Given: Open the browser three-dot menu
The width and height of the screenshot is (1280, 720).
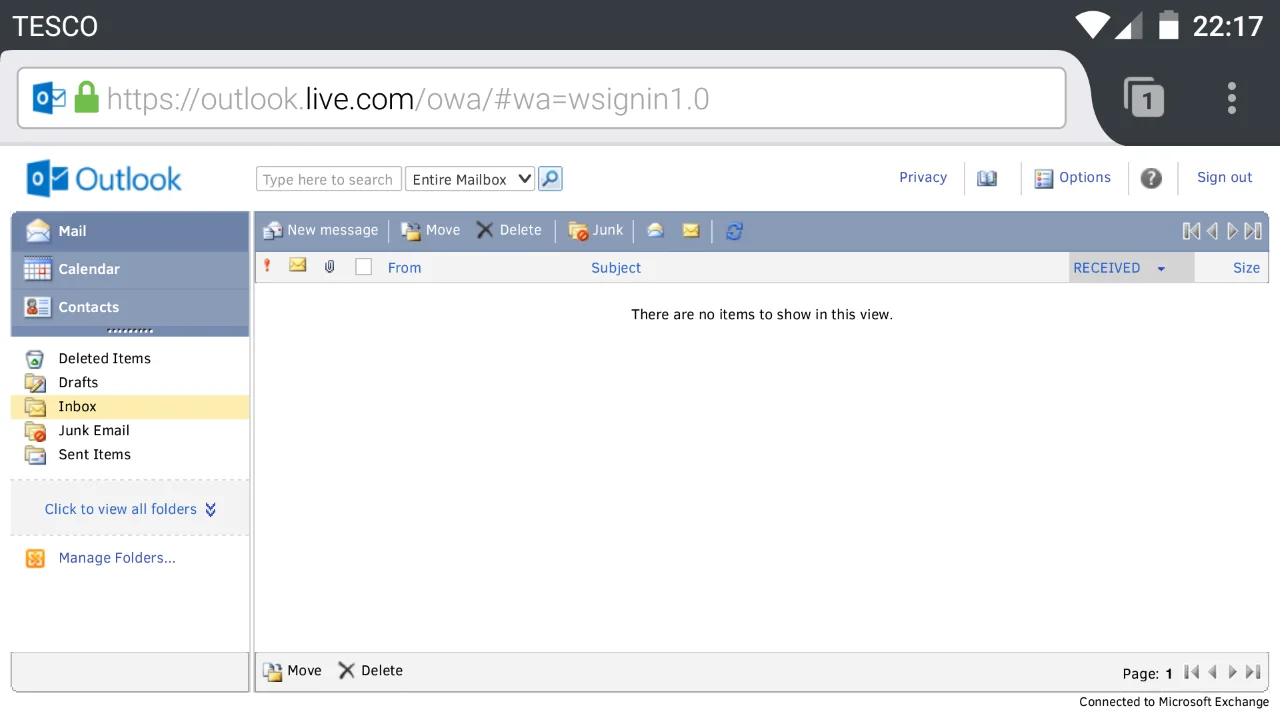Looking at the screenshot, I should point(1232,98).
